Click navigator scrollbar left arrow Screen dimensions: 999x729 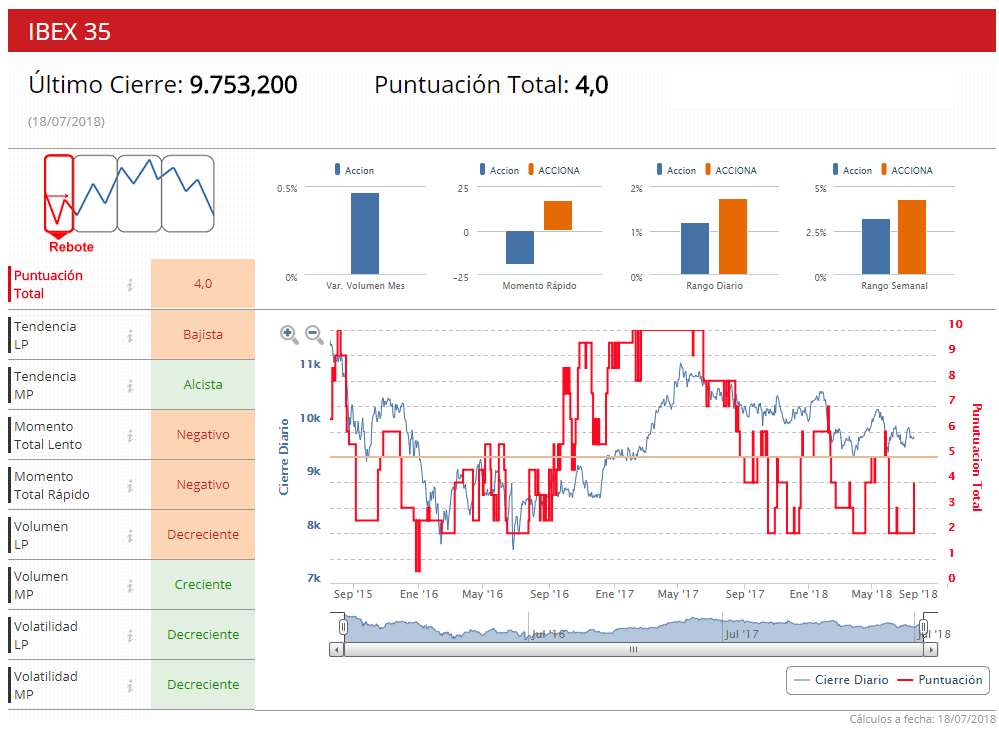pos(336,650)
